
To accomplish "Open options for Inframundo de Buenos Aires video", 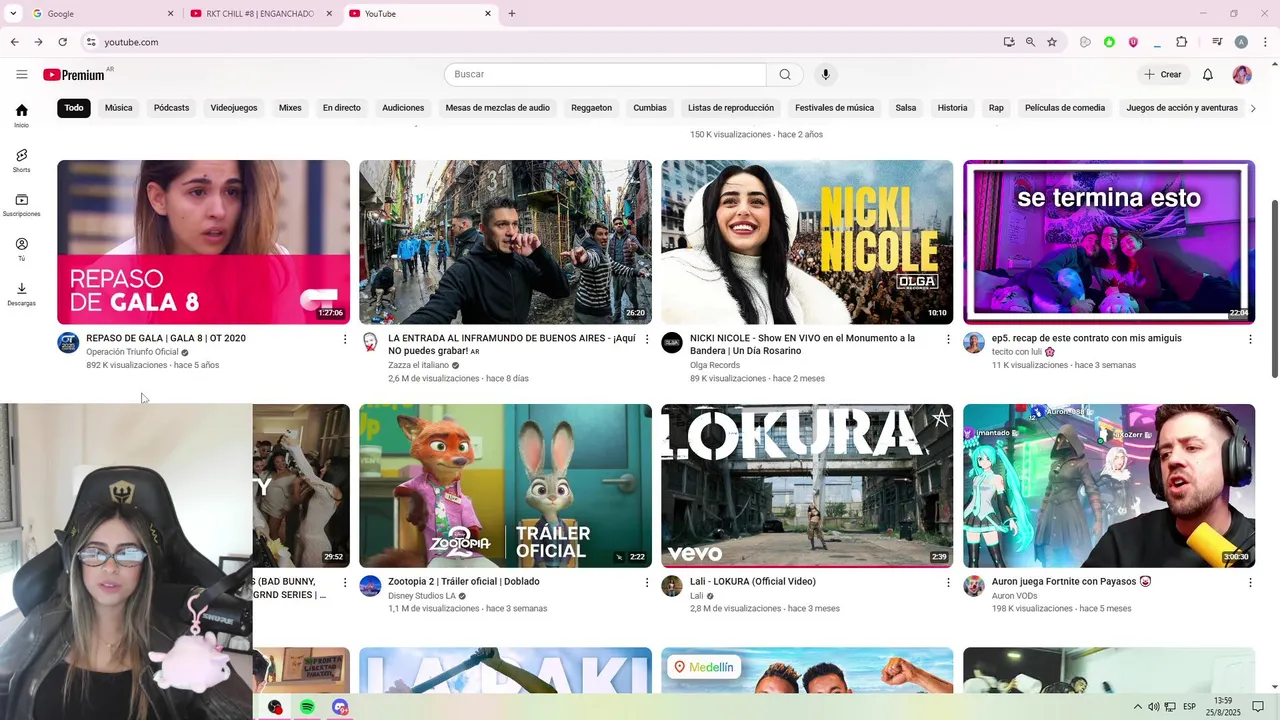I will point(647,340).
